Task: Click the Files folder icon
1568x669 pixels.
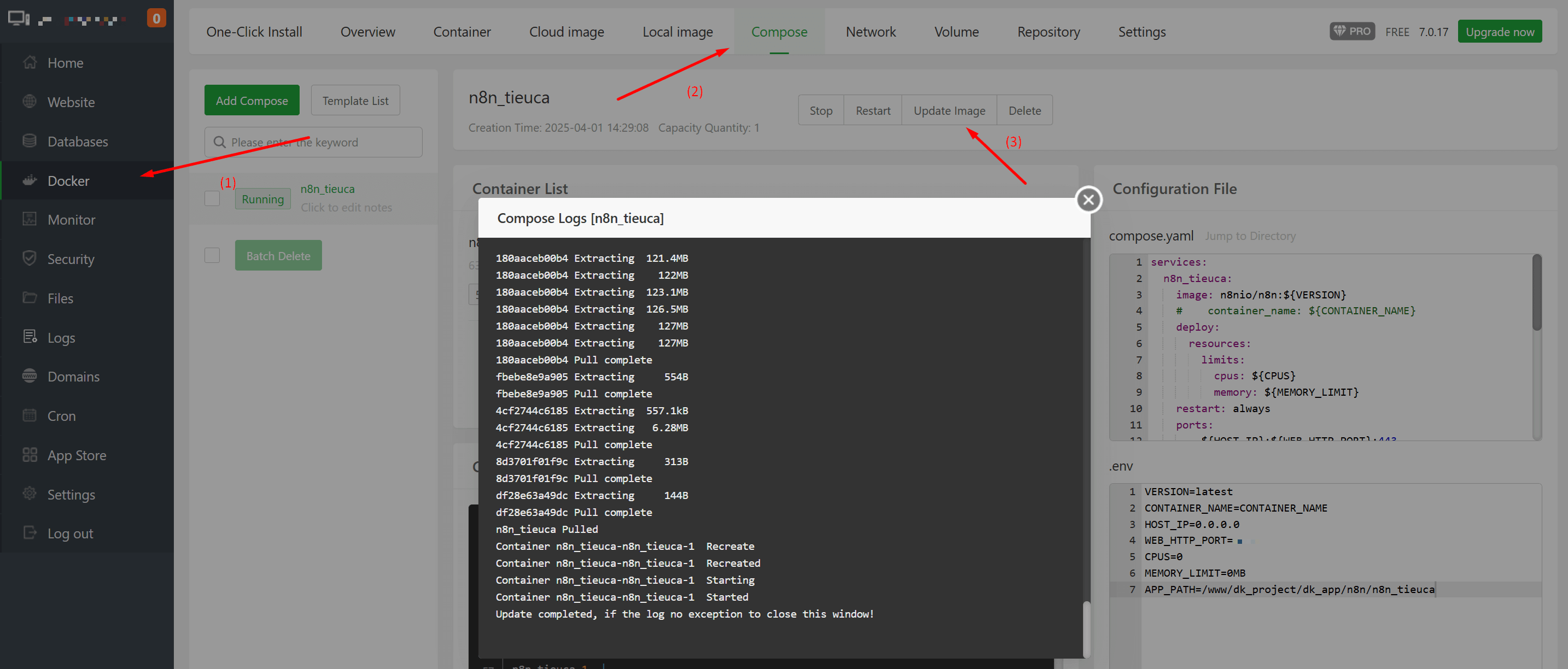Action: (29, 298)
